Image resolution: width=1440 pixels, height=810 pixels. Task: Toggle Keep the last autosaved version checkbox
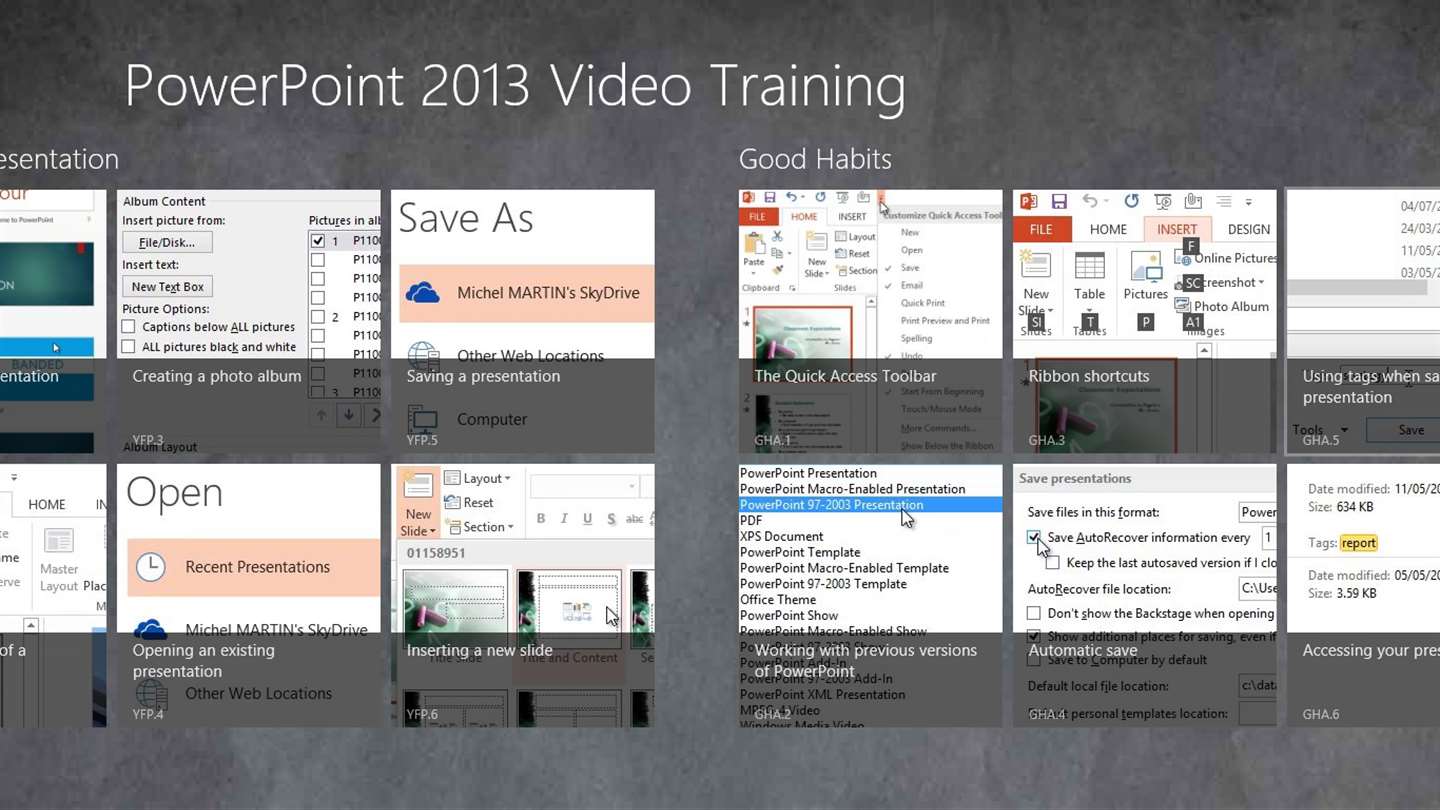point(1052,563)
